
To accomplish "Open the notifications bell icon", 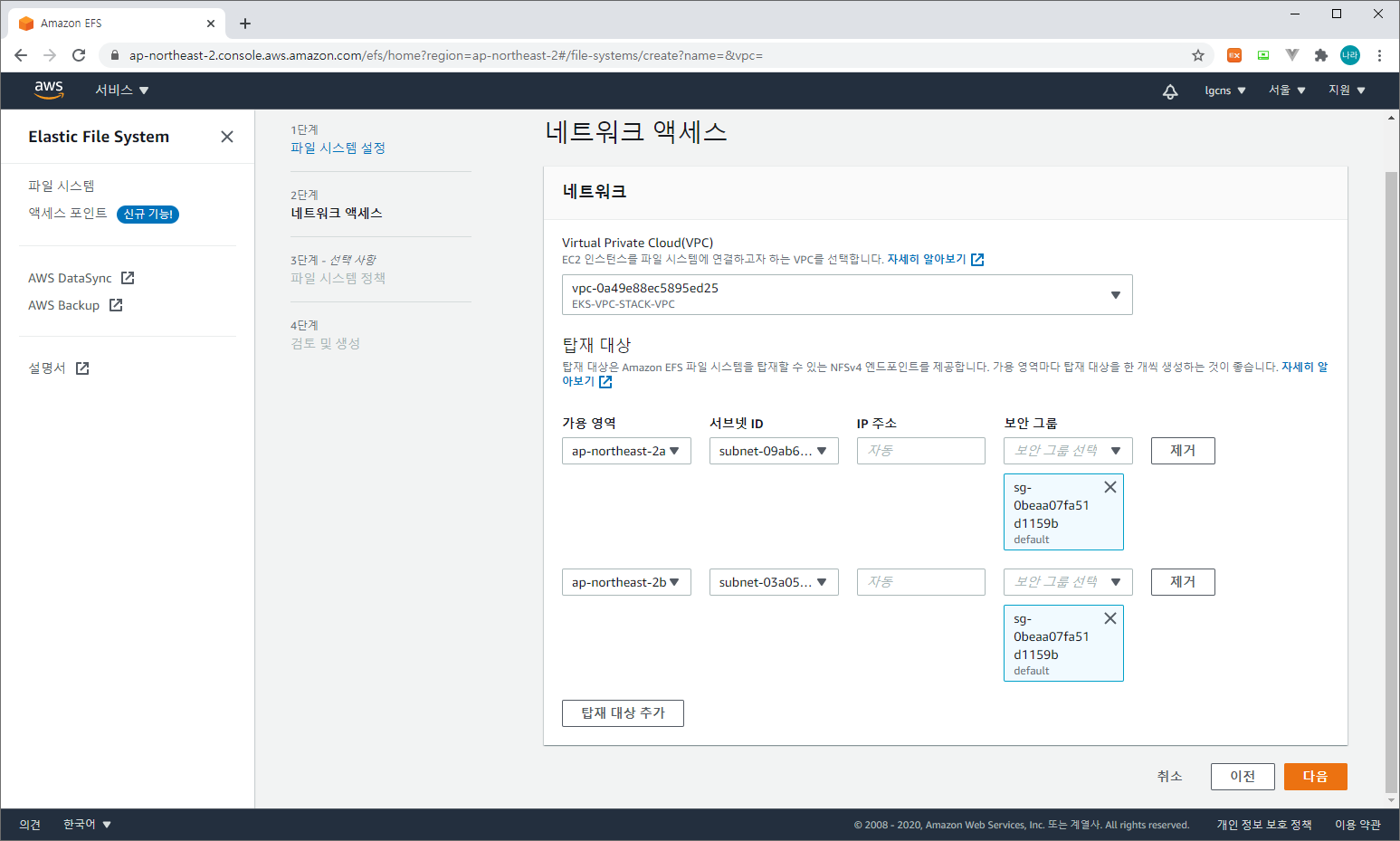I will click(x=1170, y=91).
